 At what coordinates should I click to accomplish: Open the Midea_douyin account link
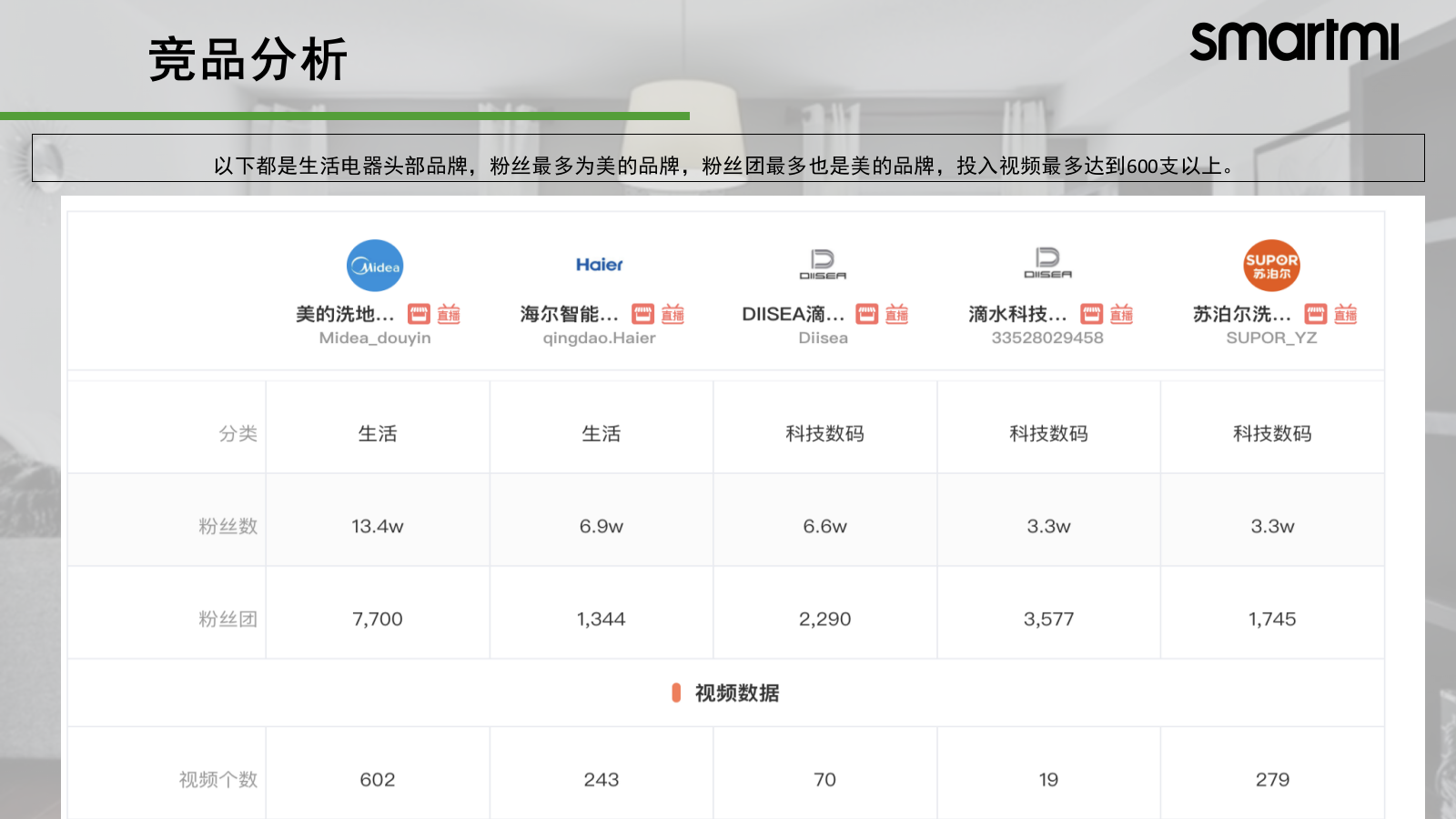[x=375, y=338]
